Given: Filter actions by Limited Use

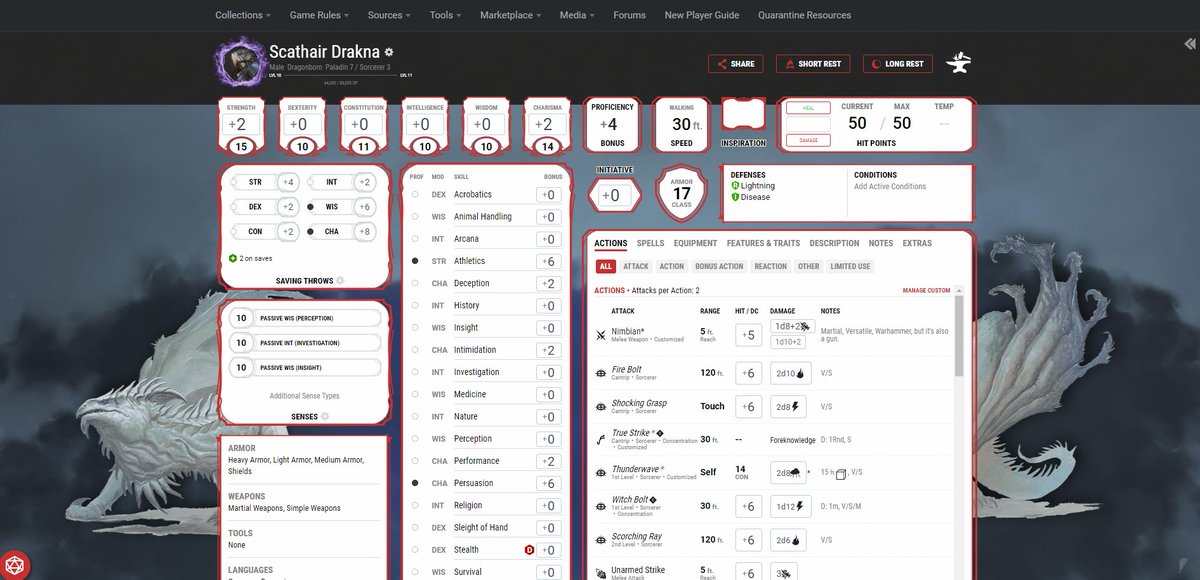Looking at the screenshot, I should pyautogui.click(x=850, y=267).
